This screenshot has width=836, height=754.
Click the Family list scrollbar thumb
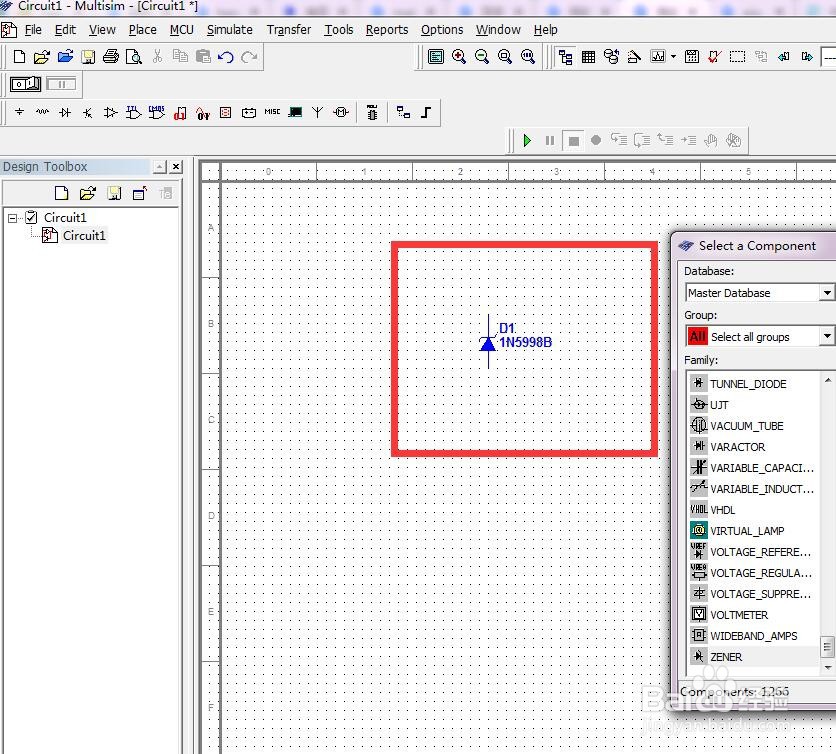pos(827,648)
